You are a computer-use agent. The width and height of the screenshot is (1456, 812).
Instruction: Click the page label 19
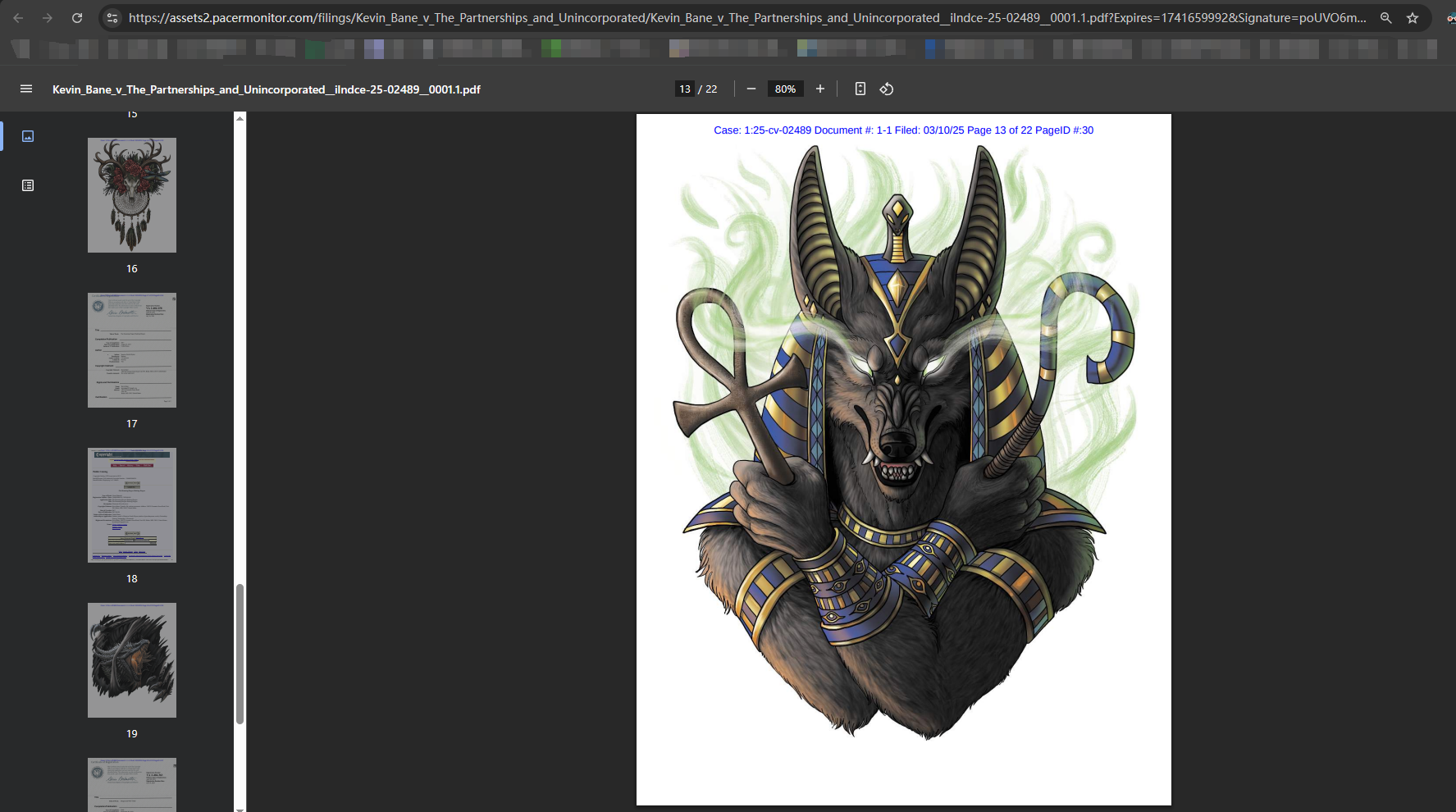[132, 734]
